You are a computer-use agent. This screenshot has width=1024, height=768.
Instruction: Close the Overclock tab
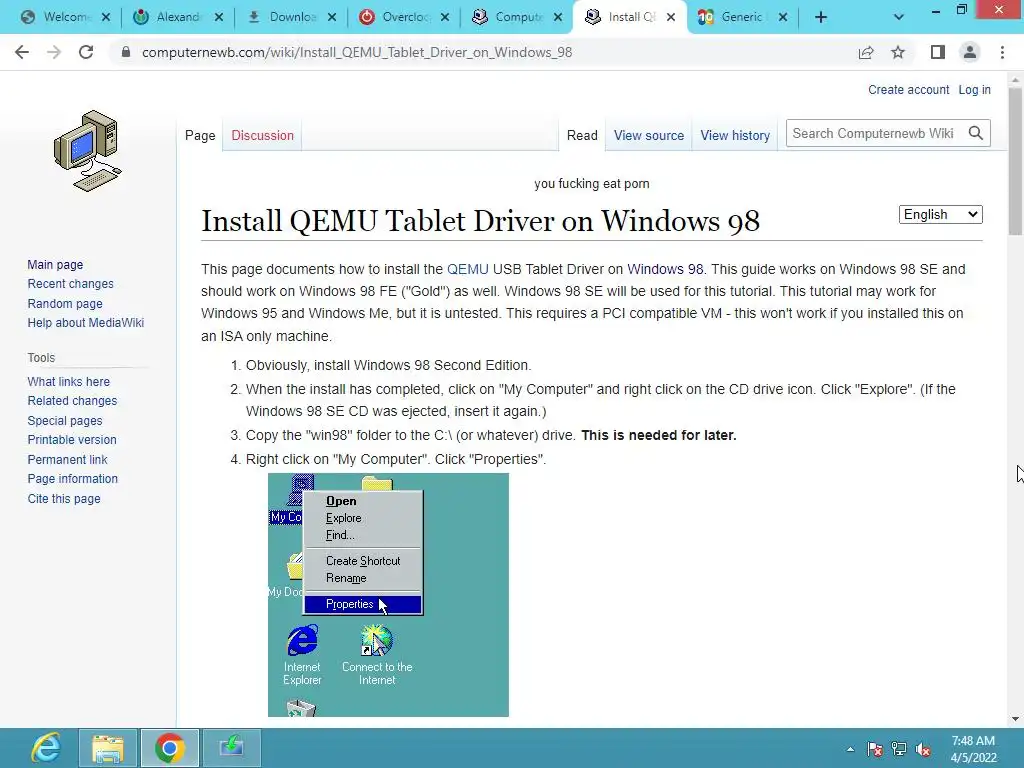point(445,18)
